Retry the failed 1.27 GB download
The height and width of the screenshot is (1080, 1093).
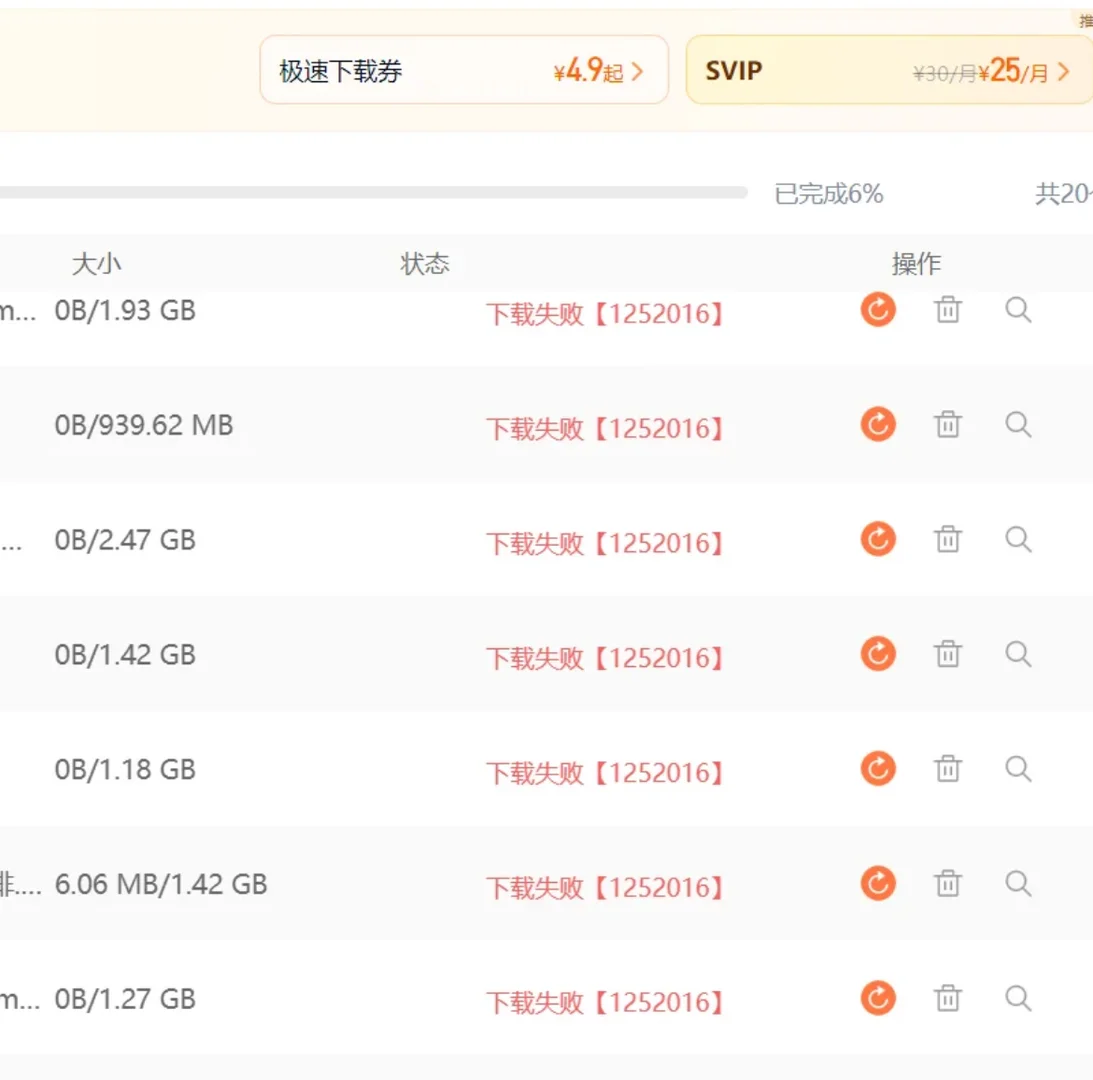[877, 997]
